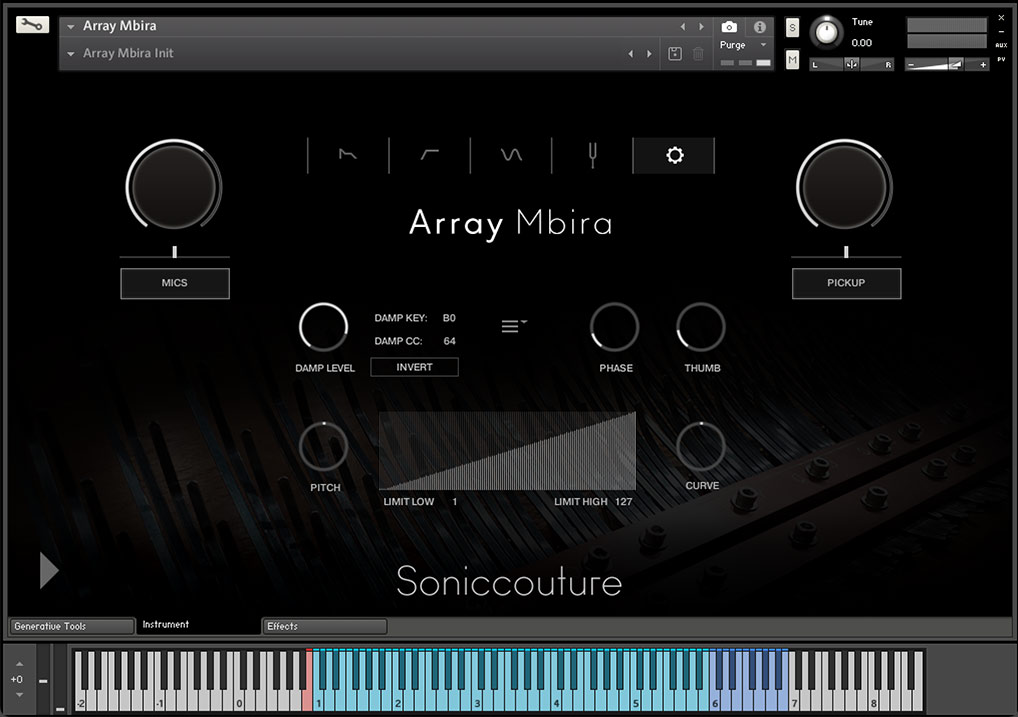Open the sine wave LFO page
This screenshot has height=717, width=1018.
point(511,155)
